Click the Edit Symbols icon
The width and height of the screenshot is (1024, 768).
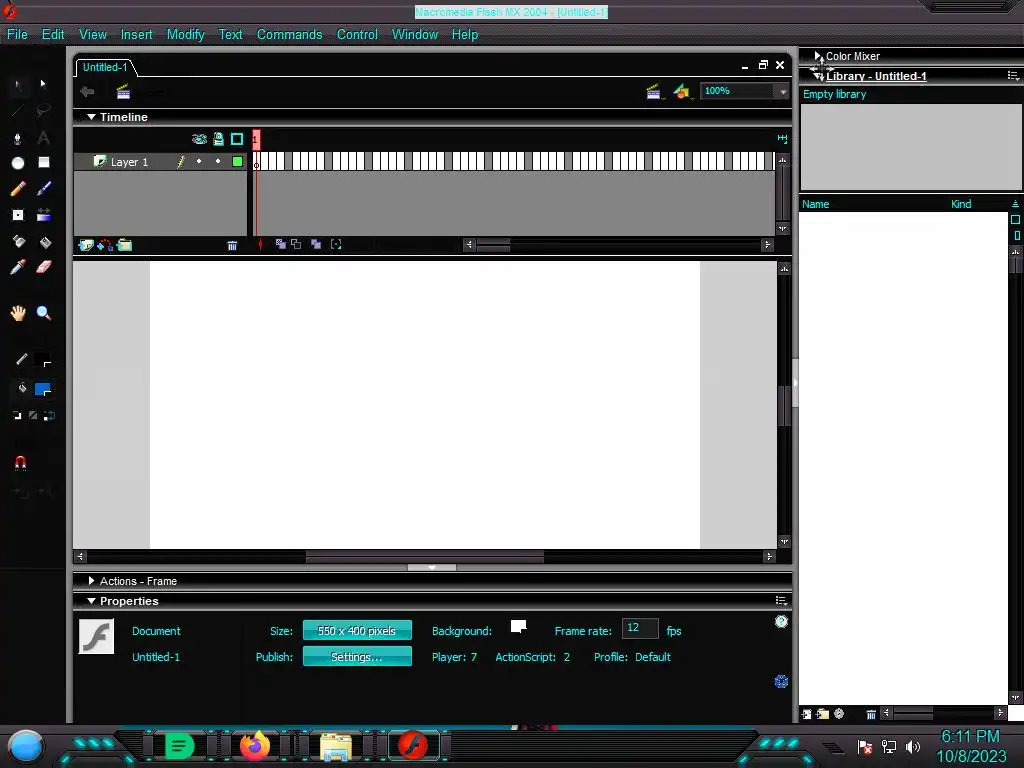(x=681, y=91)
